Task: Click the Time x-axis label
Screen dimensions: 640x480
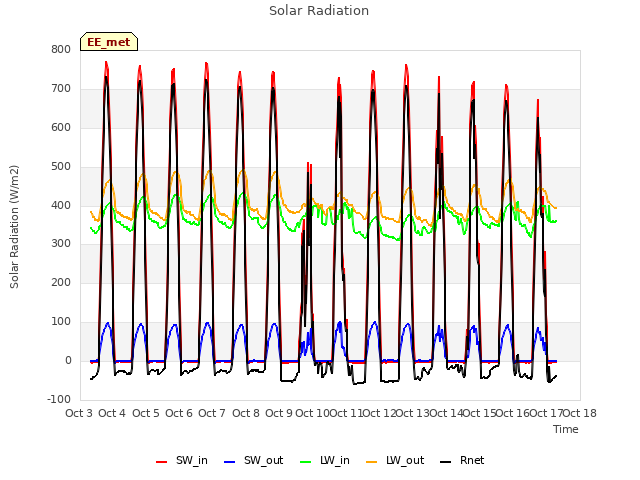Action: pyautogui.click(x=566, y=429)
